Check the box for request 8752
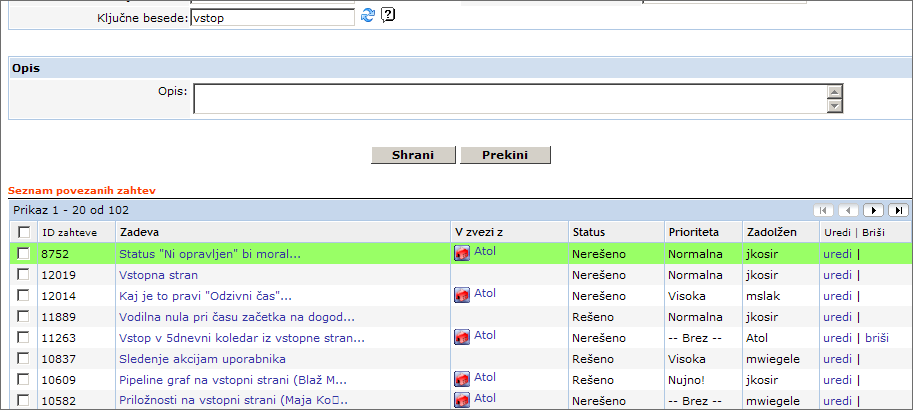 pos(24,254)
